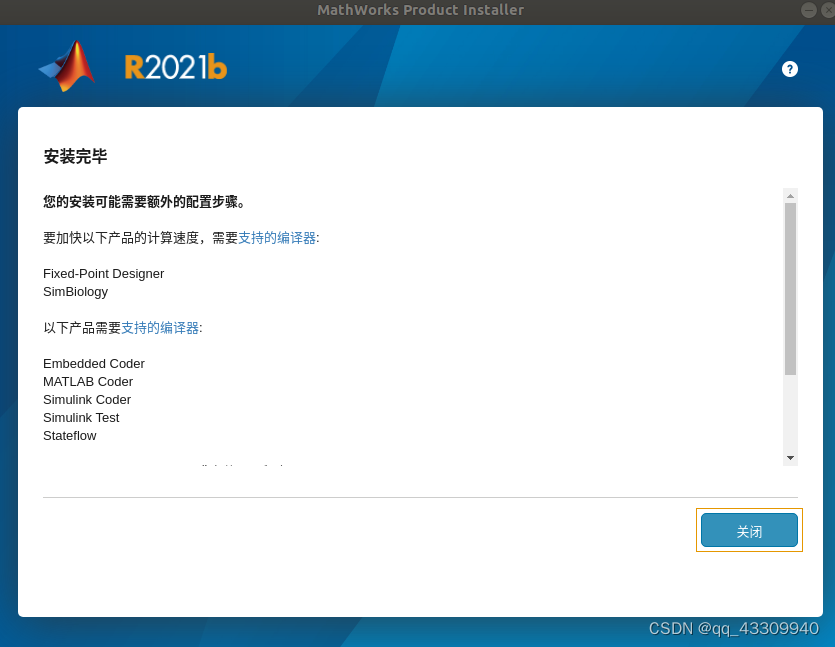Click the MATLAB membrane logo

67,67
